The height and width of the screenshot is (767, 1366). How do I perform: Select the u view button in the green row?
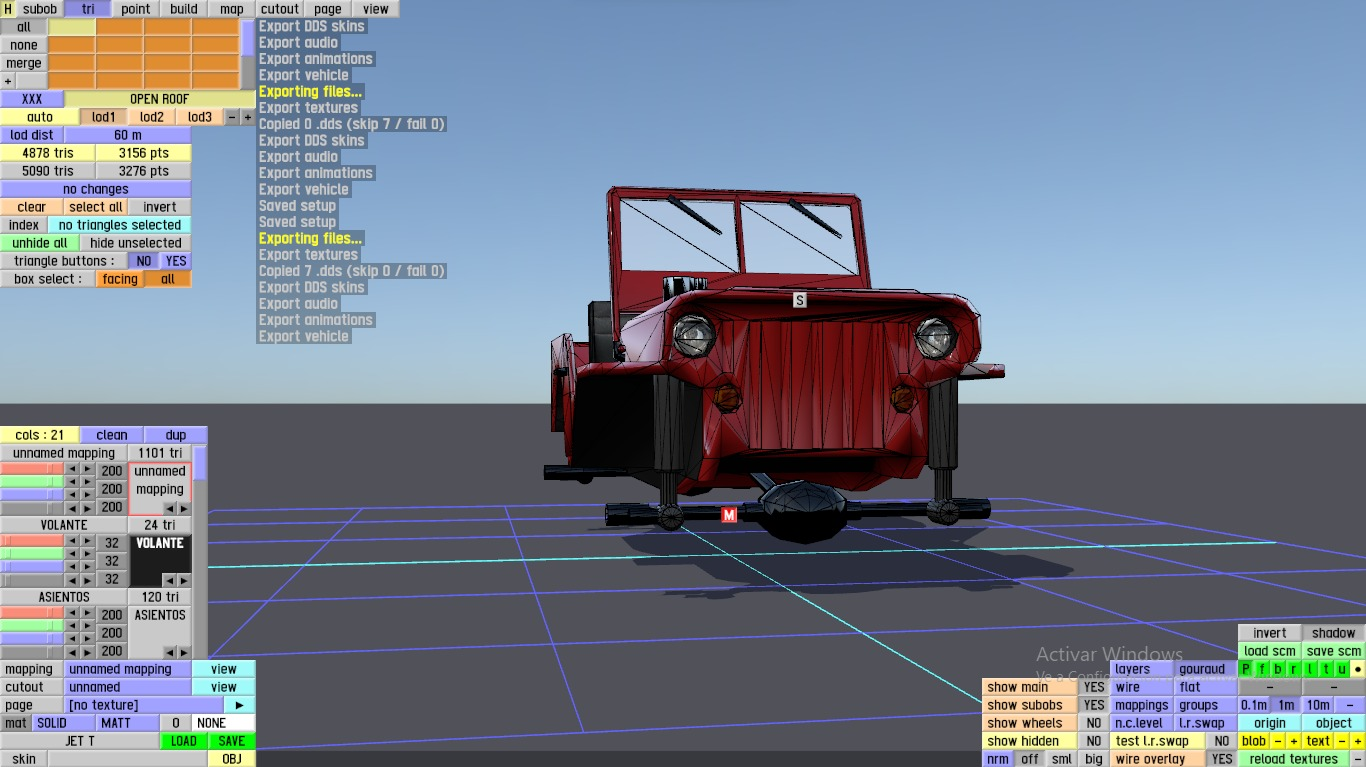(x=1342, y=669)
